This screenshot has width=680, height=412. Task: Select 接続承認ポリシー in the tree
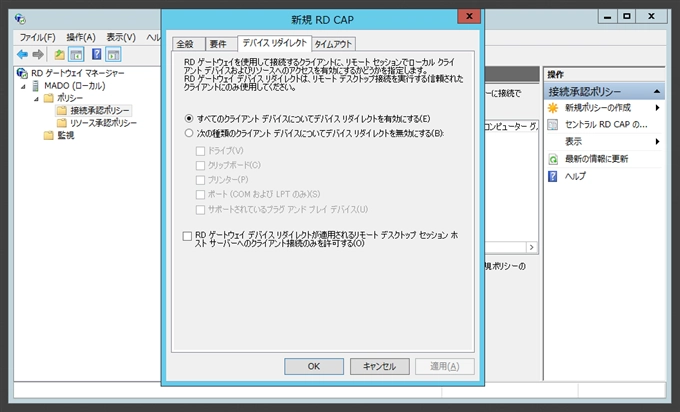pyautogui.click(x=100, y=111)
